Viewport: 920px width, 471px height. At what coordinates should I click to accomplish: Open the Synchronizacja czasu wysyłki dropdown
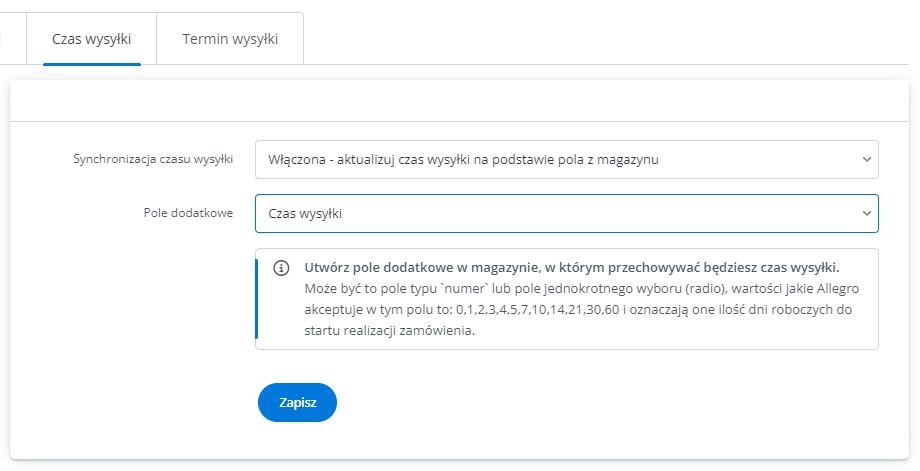(567, 159)
